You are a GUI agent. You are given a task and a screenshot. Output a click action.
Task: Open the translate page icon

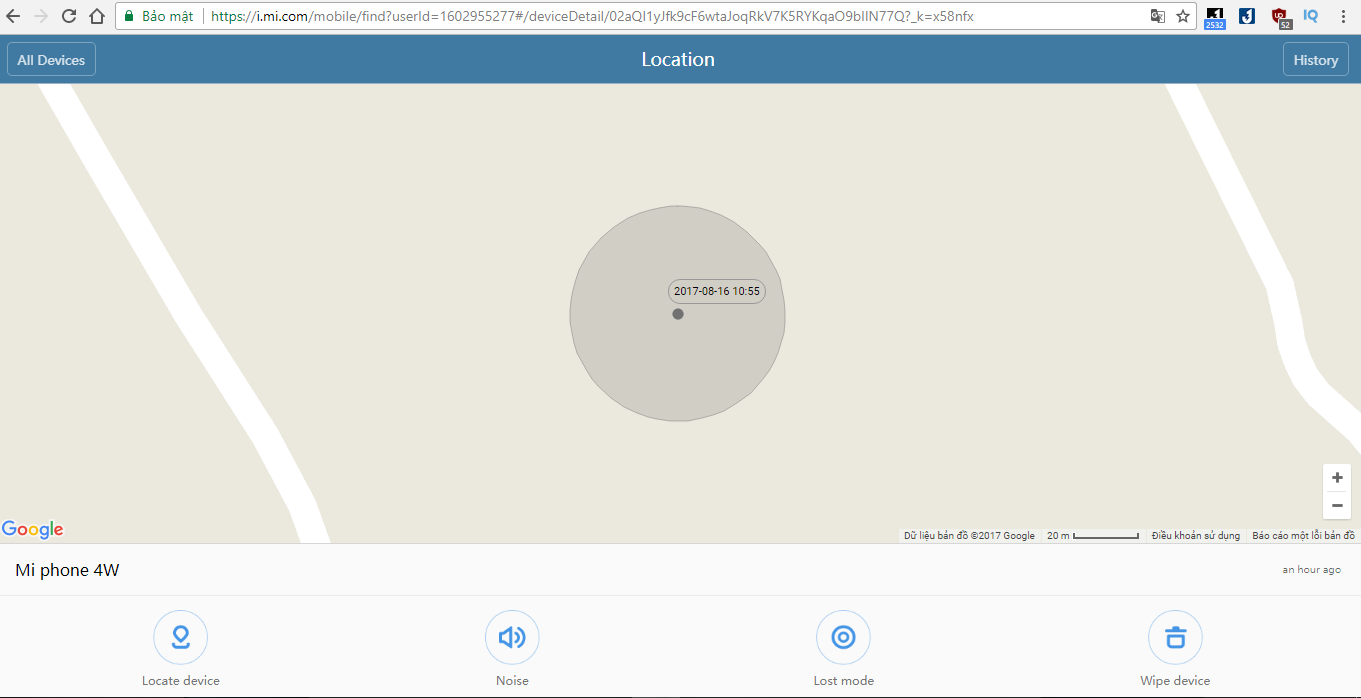(1158, 16)
